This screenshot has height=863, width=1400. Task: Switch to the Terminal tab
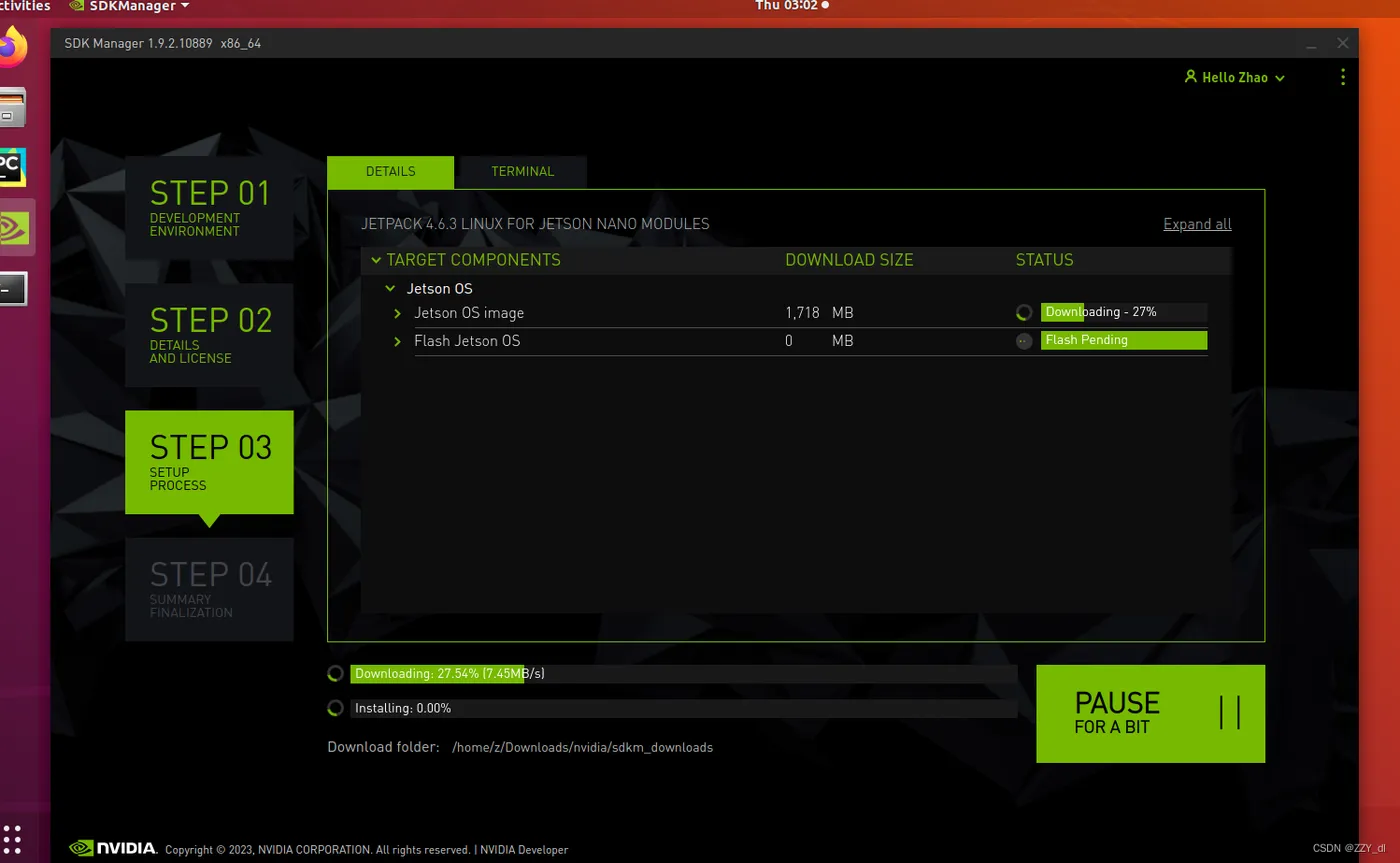point(522,171)
